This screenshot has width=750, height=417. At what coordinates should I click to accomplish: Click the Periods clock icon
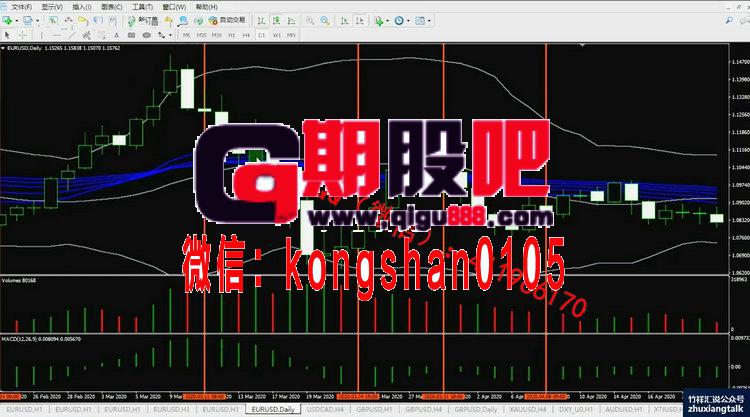coord(399,21)
